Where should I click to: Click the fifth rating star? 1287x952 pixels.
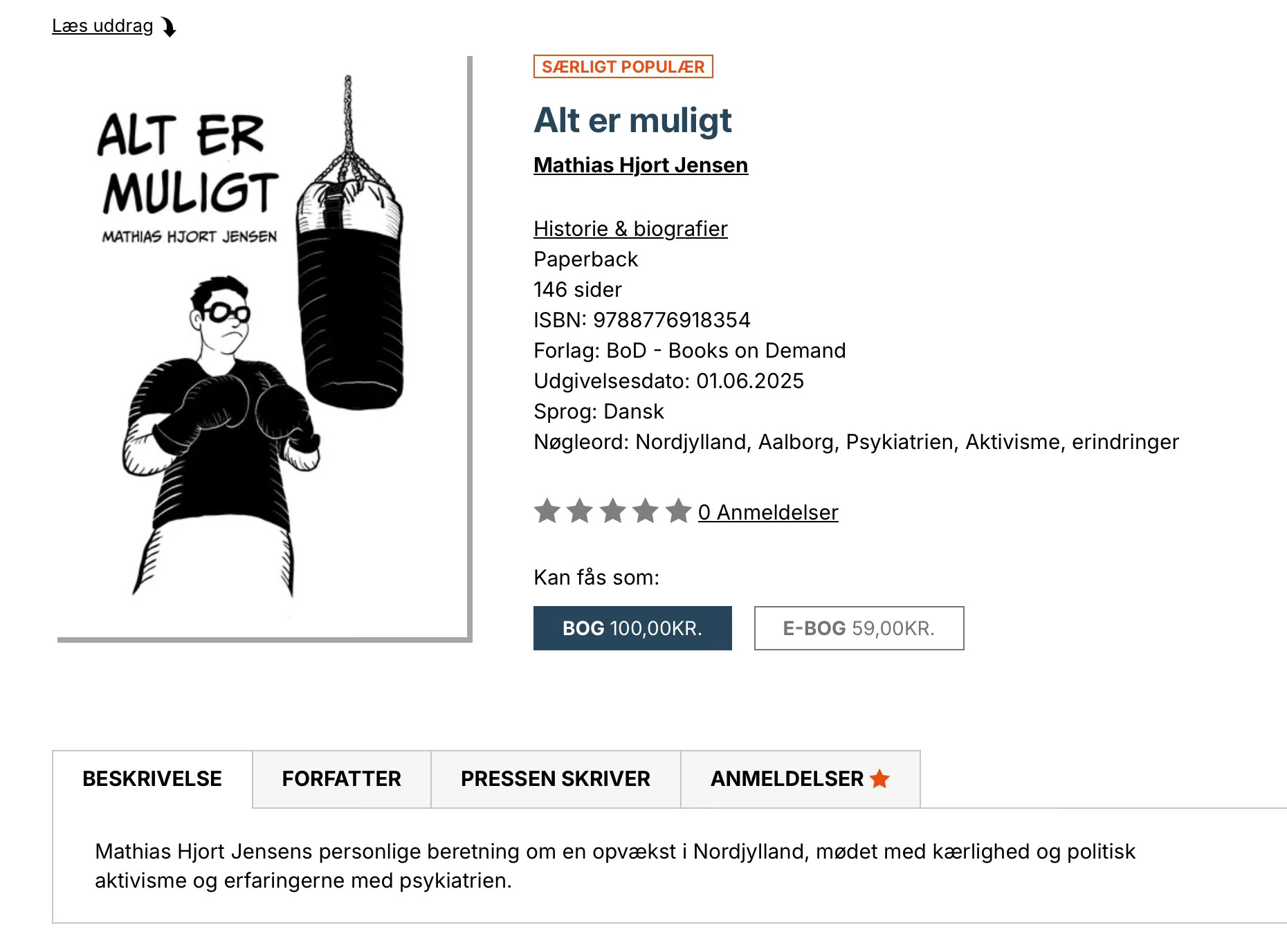click(678, 511)
